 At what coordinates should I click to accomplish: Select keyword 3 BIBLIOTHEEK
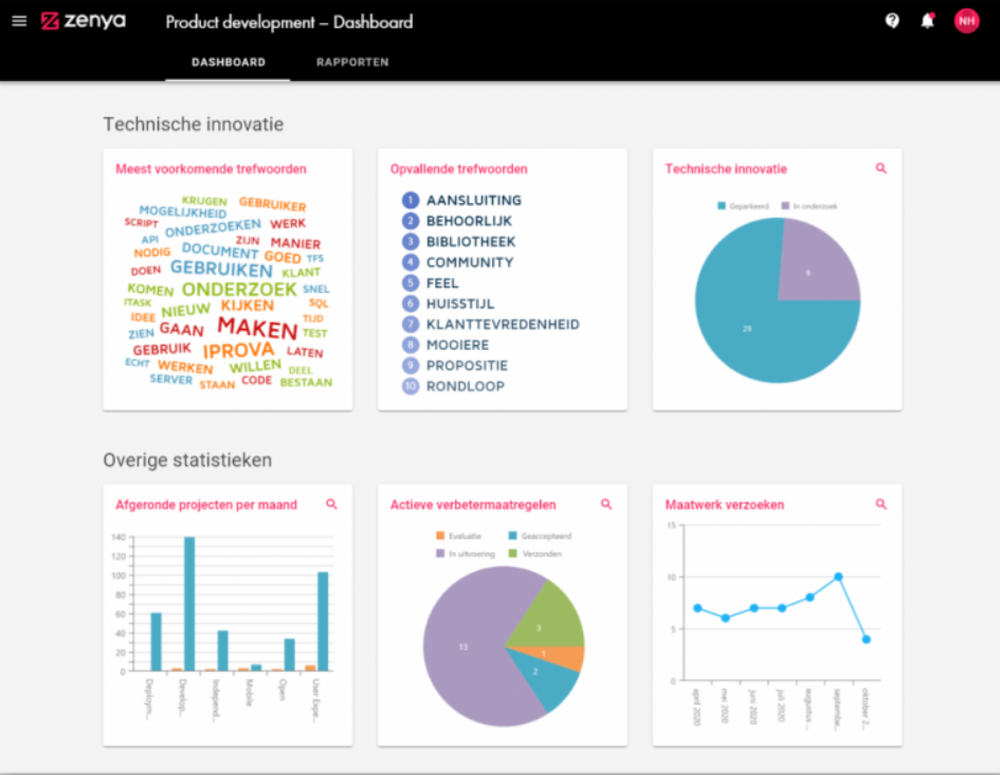(x=459, y=242)
